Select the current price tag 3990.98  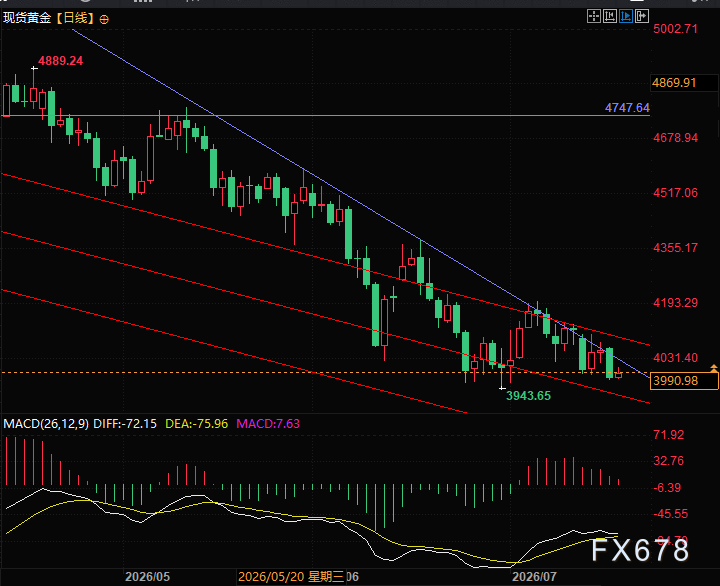[x=684, y=381]
